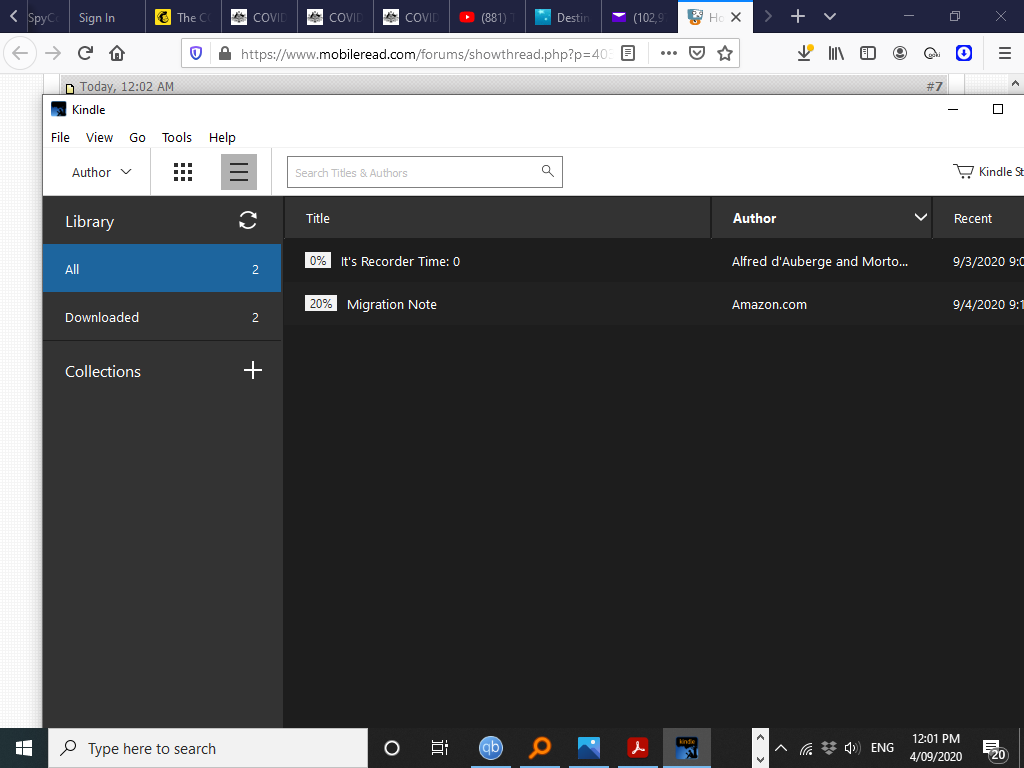The height and width of the screenshot is (768, 1024).
Task: Click ENG language indicator in tray
Action: point(882,748)
